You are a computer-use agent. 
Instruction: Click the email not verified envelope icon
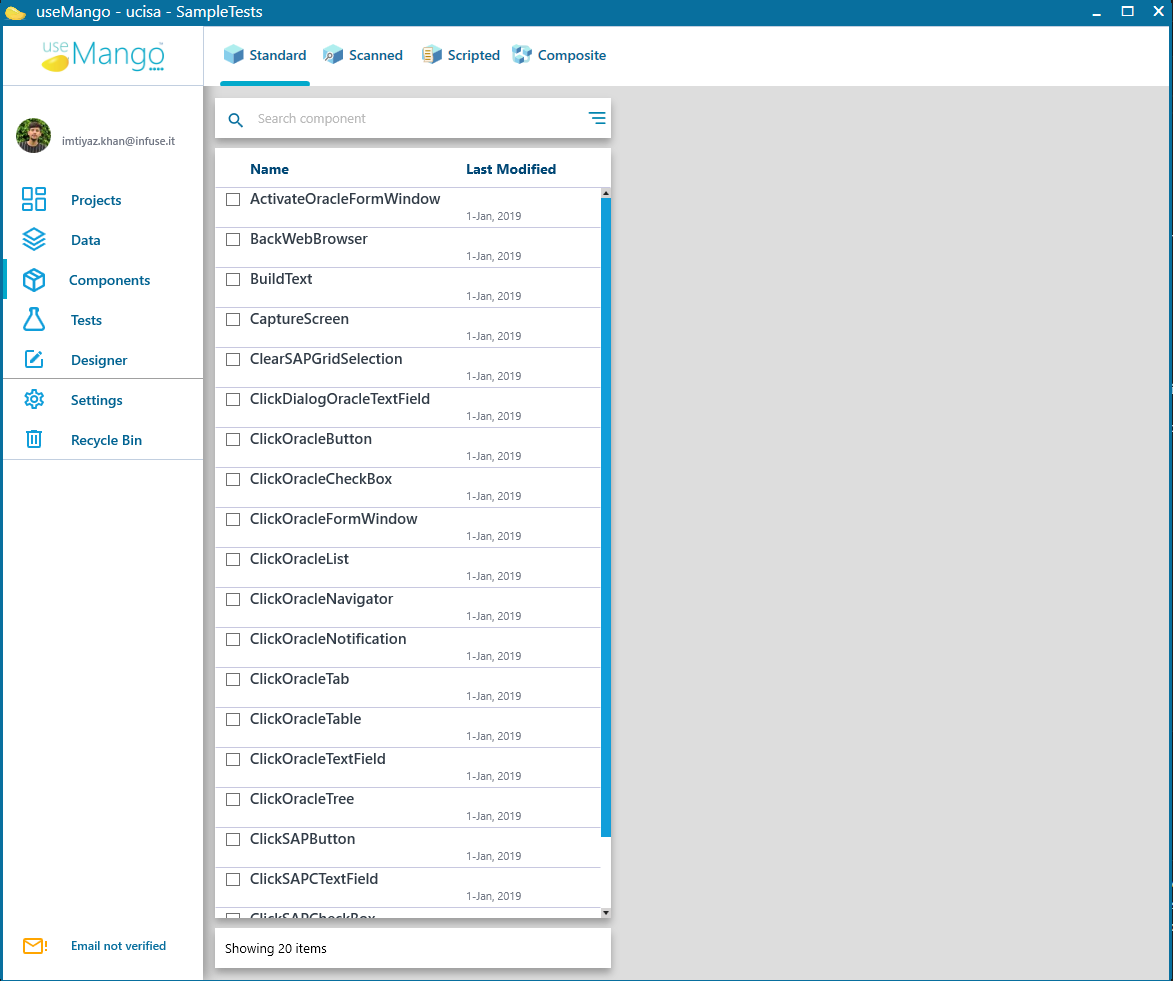34,946
